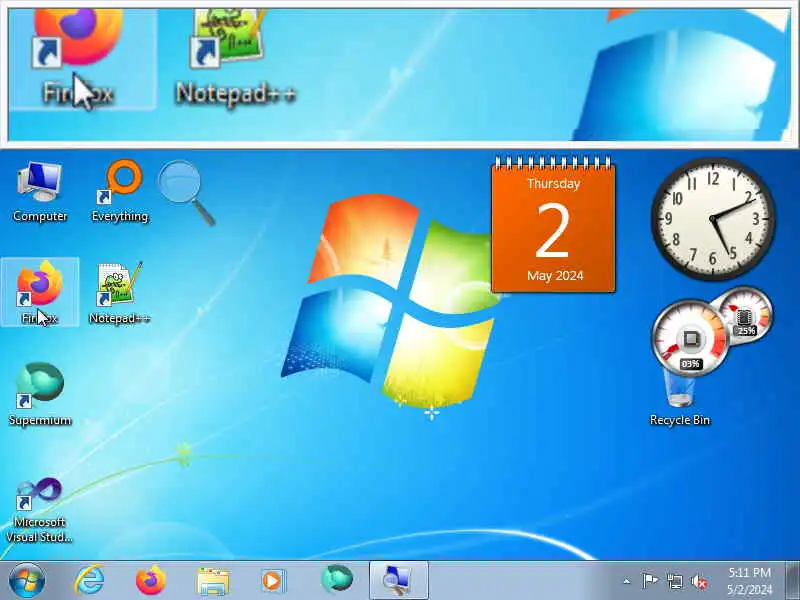The width and height of the screenshot is (800, 600).
Task: Click the "Everything" label text
Action: point(120,216)
